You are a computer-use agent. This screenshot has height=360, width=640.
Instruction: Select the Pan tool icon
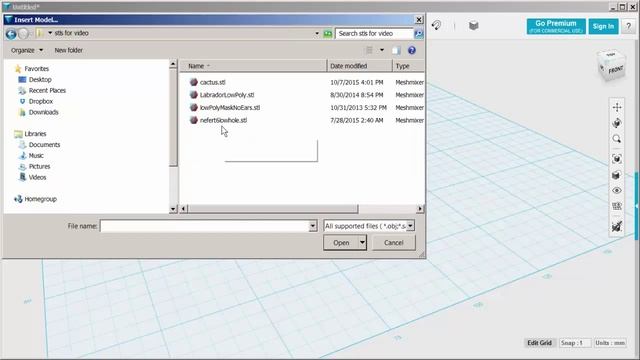coord(617,107)
